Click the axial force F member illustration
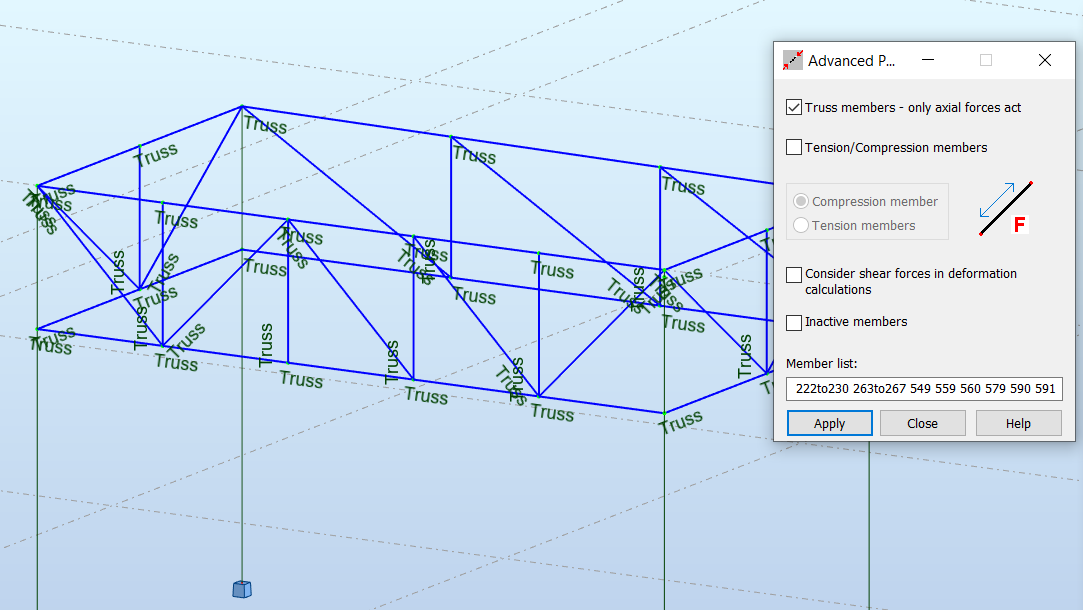The height and width of the screenshot is (610, 1083). 1002,208
